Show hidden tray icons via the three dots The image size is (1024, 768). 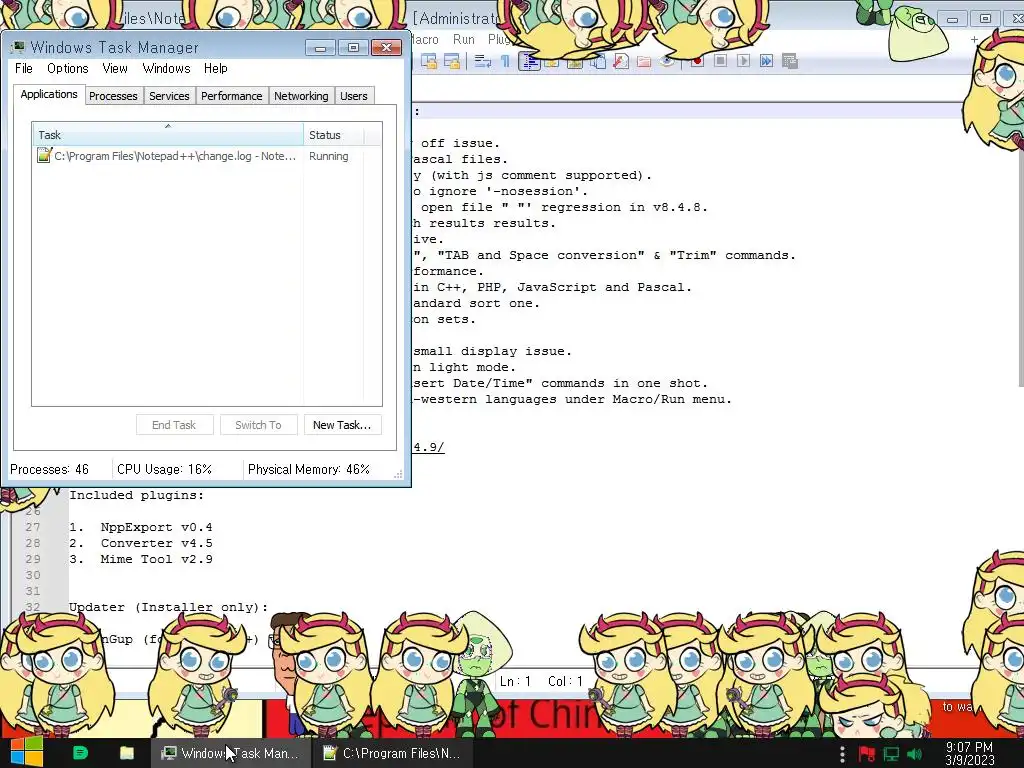tap(842, 754)
